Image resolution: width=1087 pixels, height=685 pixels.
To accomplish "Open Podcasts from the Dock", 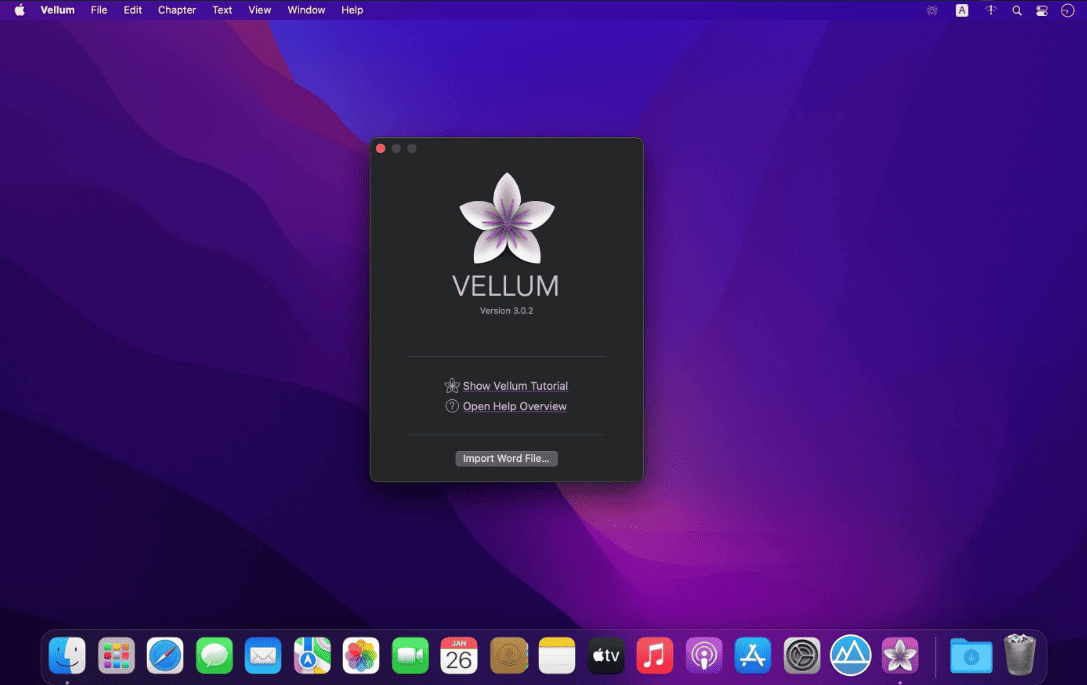I will point(704,655).
